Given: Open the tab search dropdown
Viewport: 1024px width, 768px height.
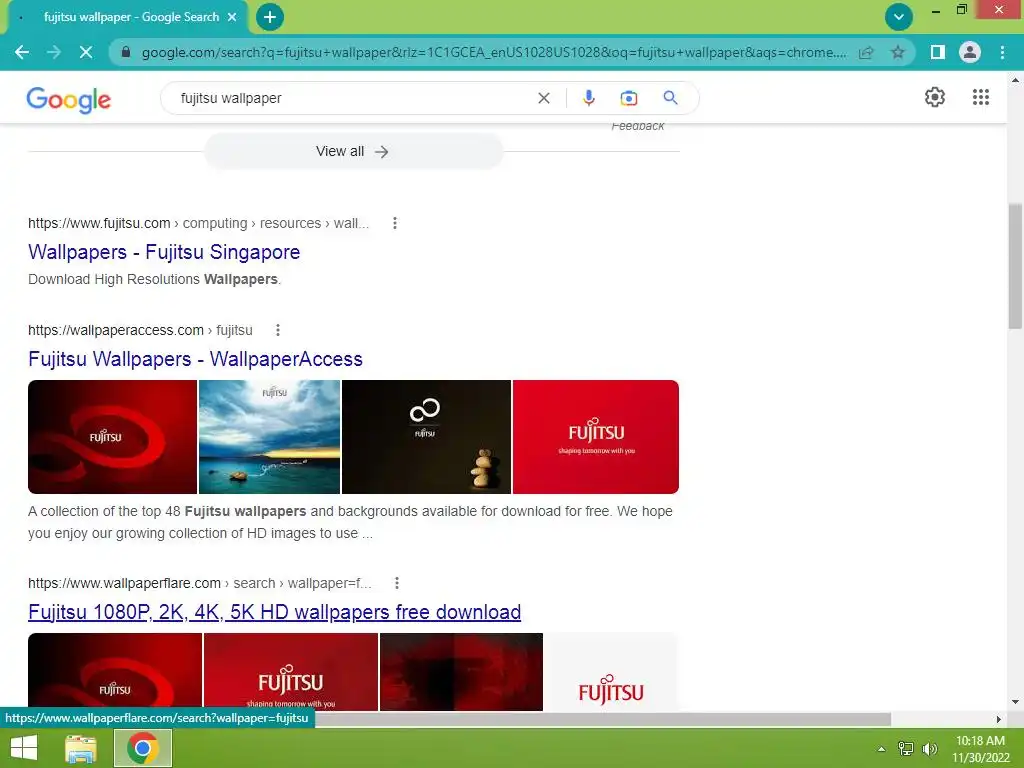Looking at the screenshot, I should point(899,17).
